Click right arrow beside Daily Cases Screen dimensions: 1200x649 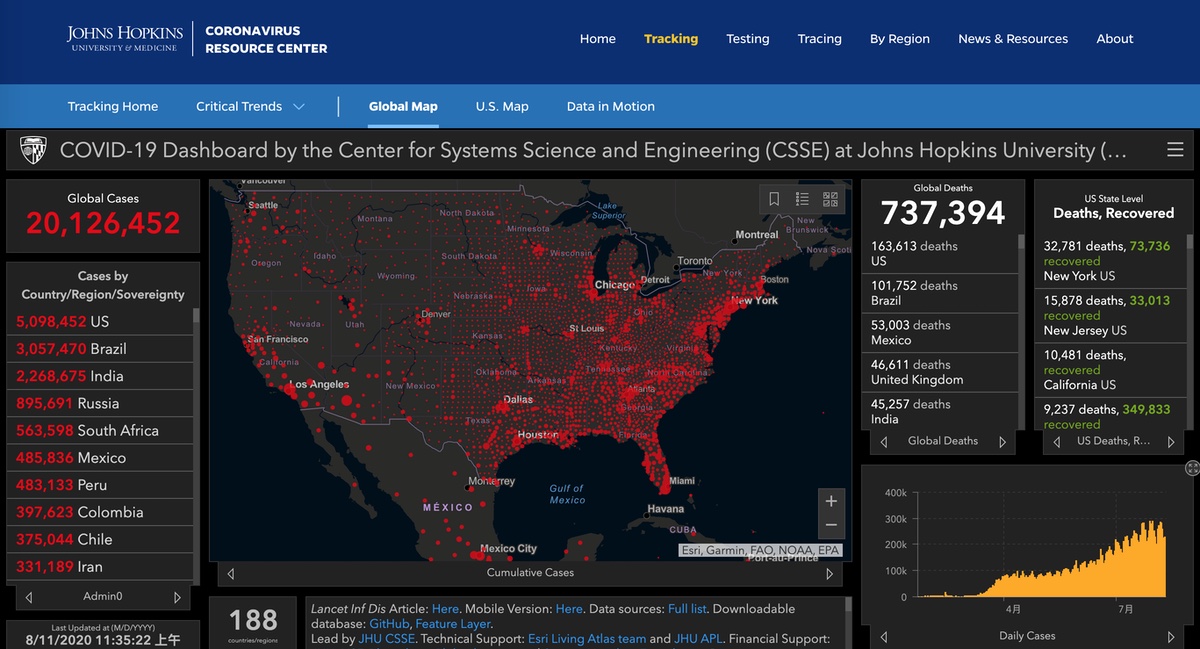point(1171,637)
